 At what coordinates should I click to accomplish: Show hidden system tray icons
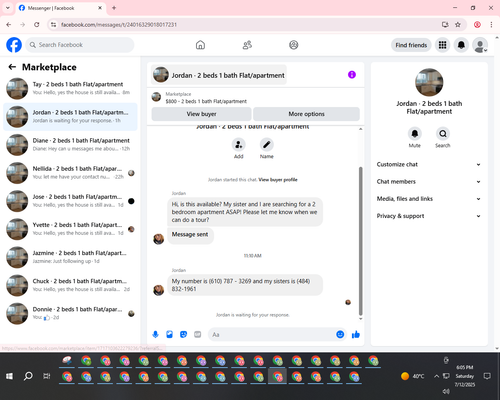pos(436,376)
